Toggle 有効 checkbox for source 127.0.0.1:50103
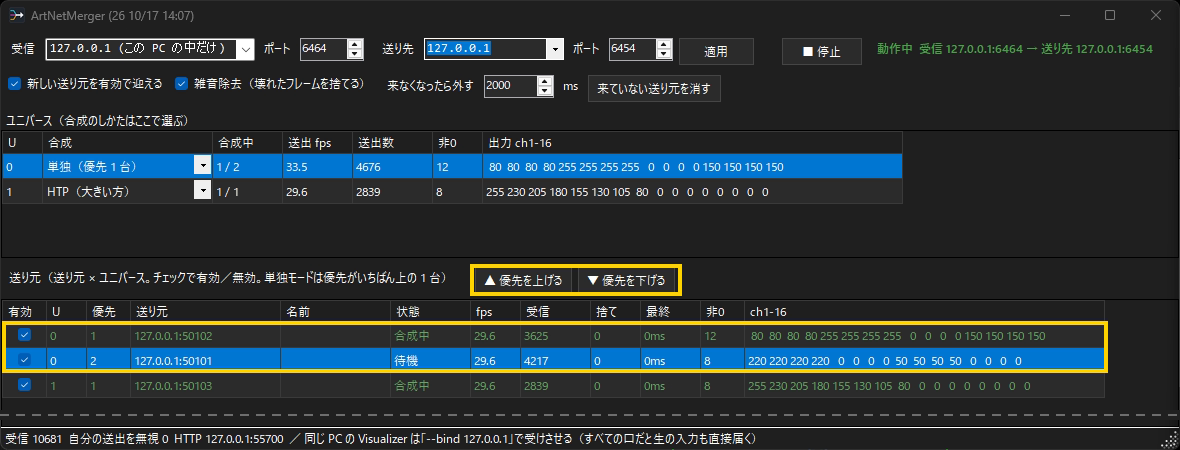Image resolution: width=1180 pixels, height=450 pixels. 24,385
